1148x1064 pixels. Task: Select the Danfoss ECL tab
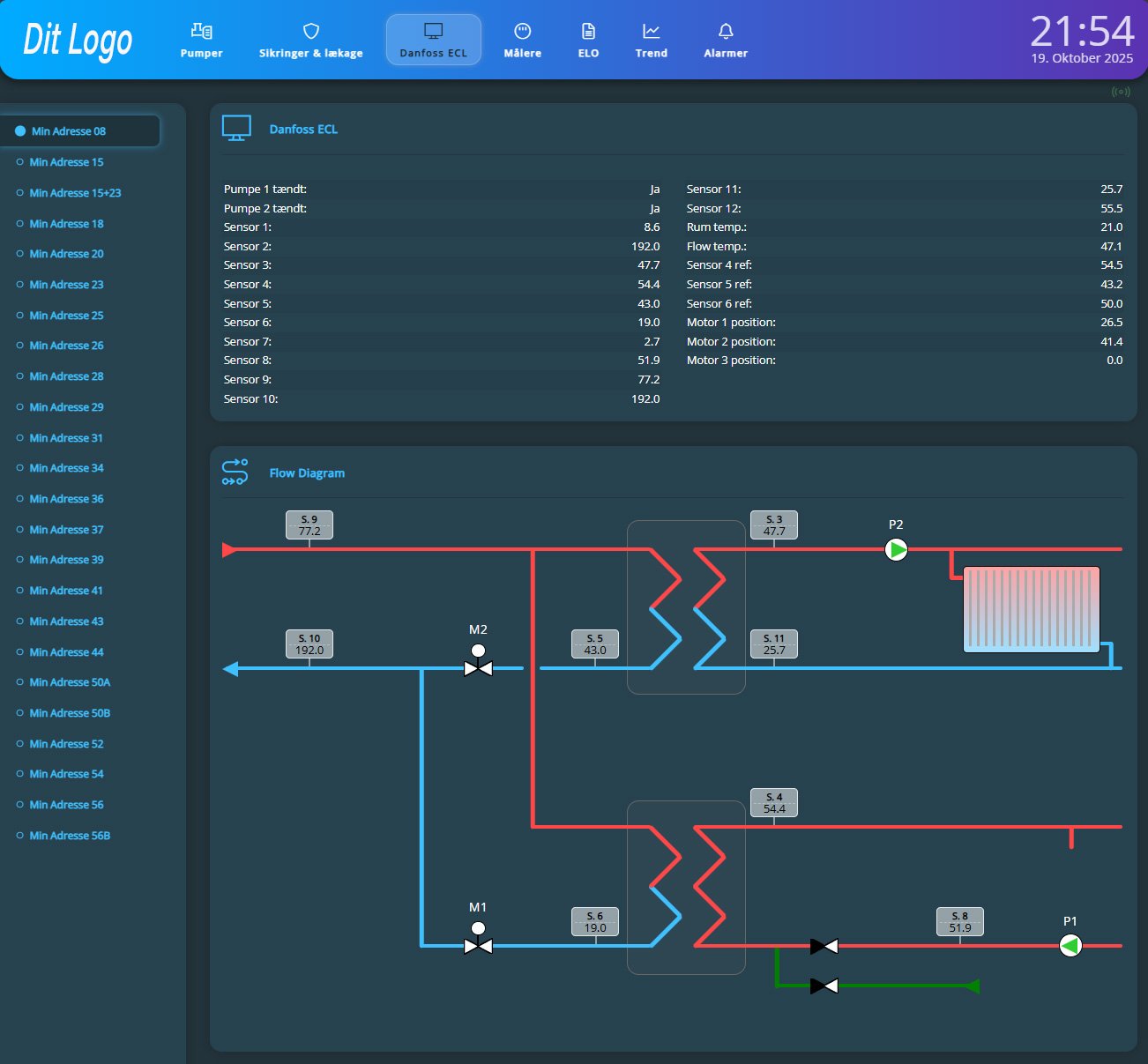pyautogui.click(x=433, y=41)
